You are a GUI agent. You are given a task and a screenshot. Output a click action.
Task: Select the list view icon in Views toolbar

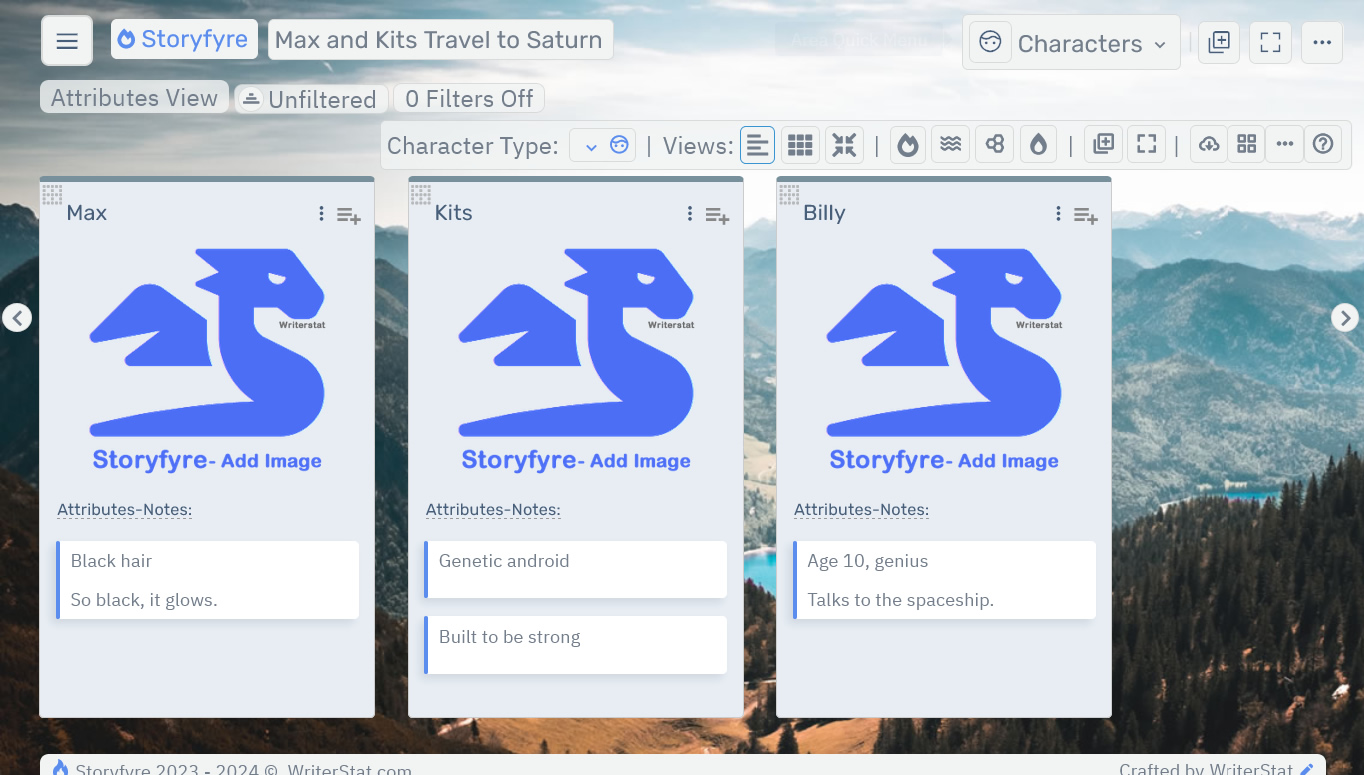[757, 144]
